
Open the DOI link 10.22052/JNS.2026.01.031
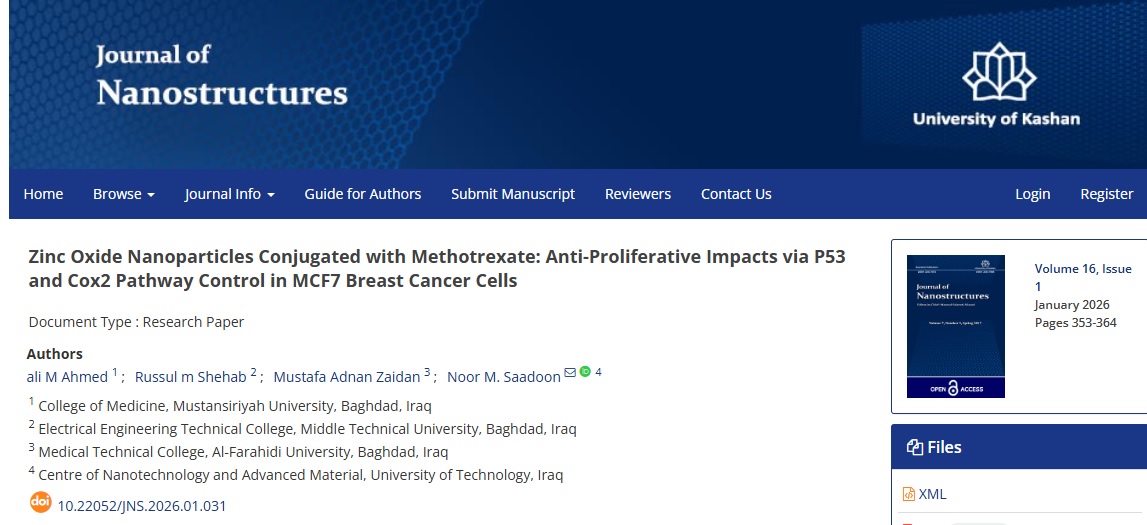142,506
